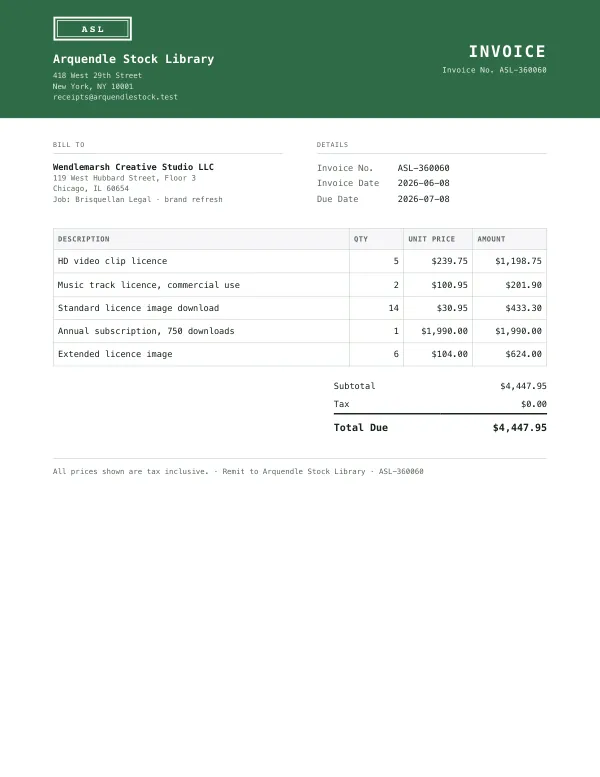Select the due date 2026-07-08
The height and width of the screenshot is (777, 600).
pyautogui.click(x=423, y=199)
